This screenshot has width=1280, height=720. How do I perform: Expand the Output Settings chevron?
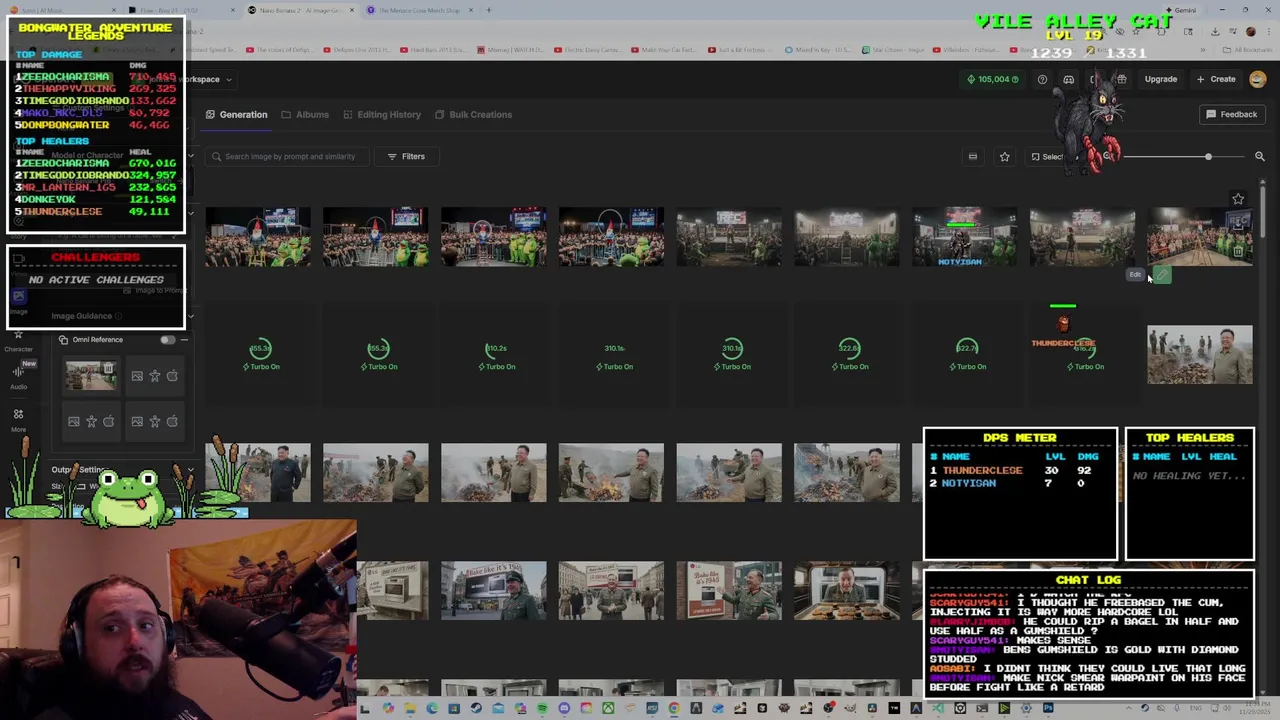point(190,470)
